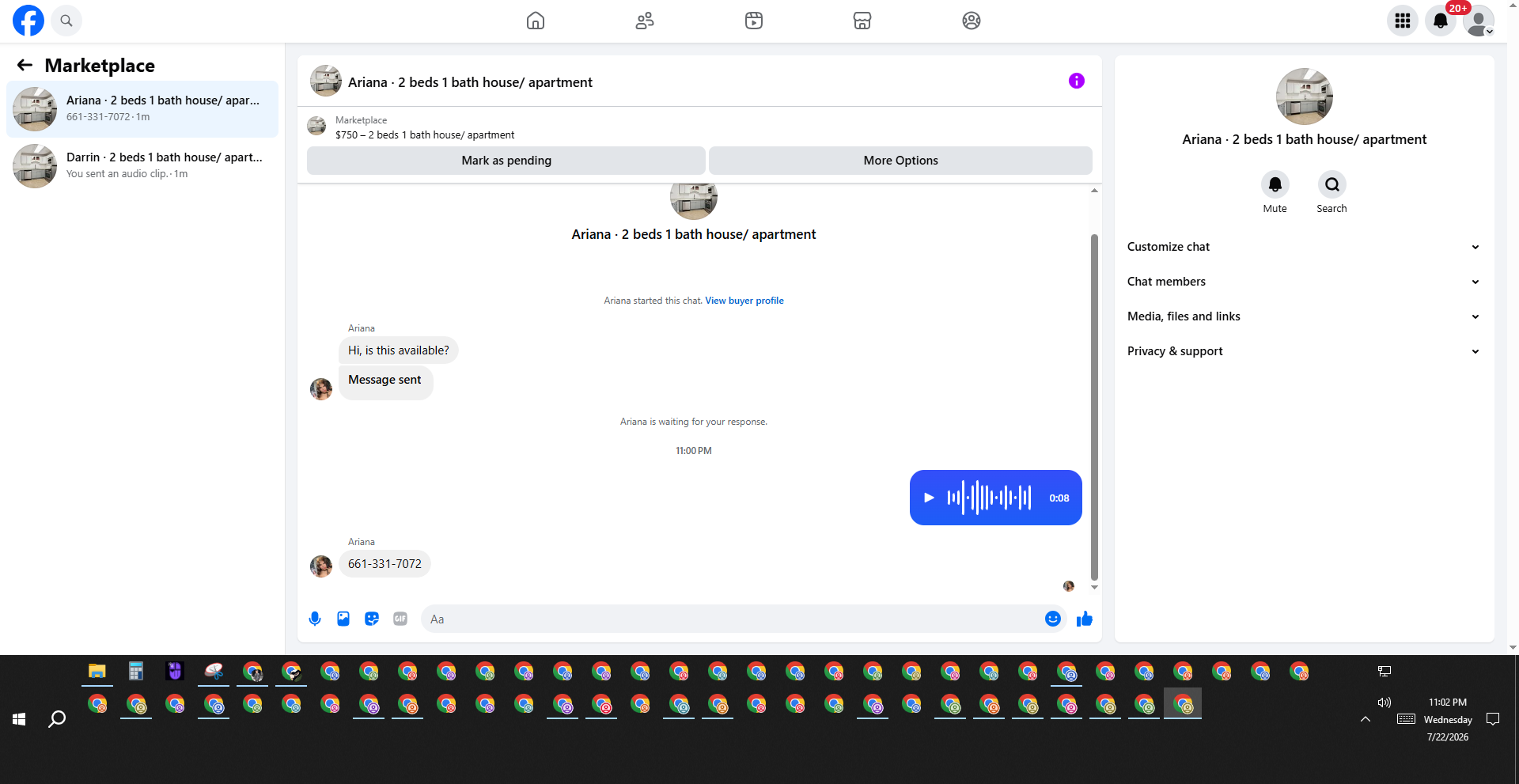Select the Darrin conversation in the list
Screen dimensions: 1519x784
pyautogui.click(x=142, y=166)
